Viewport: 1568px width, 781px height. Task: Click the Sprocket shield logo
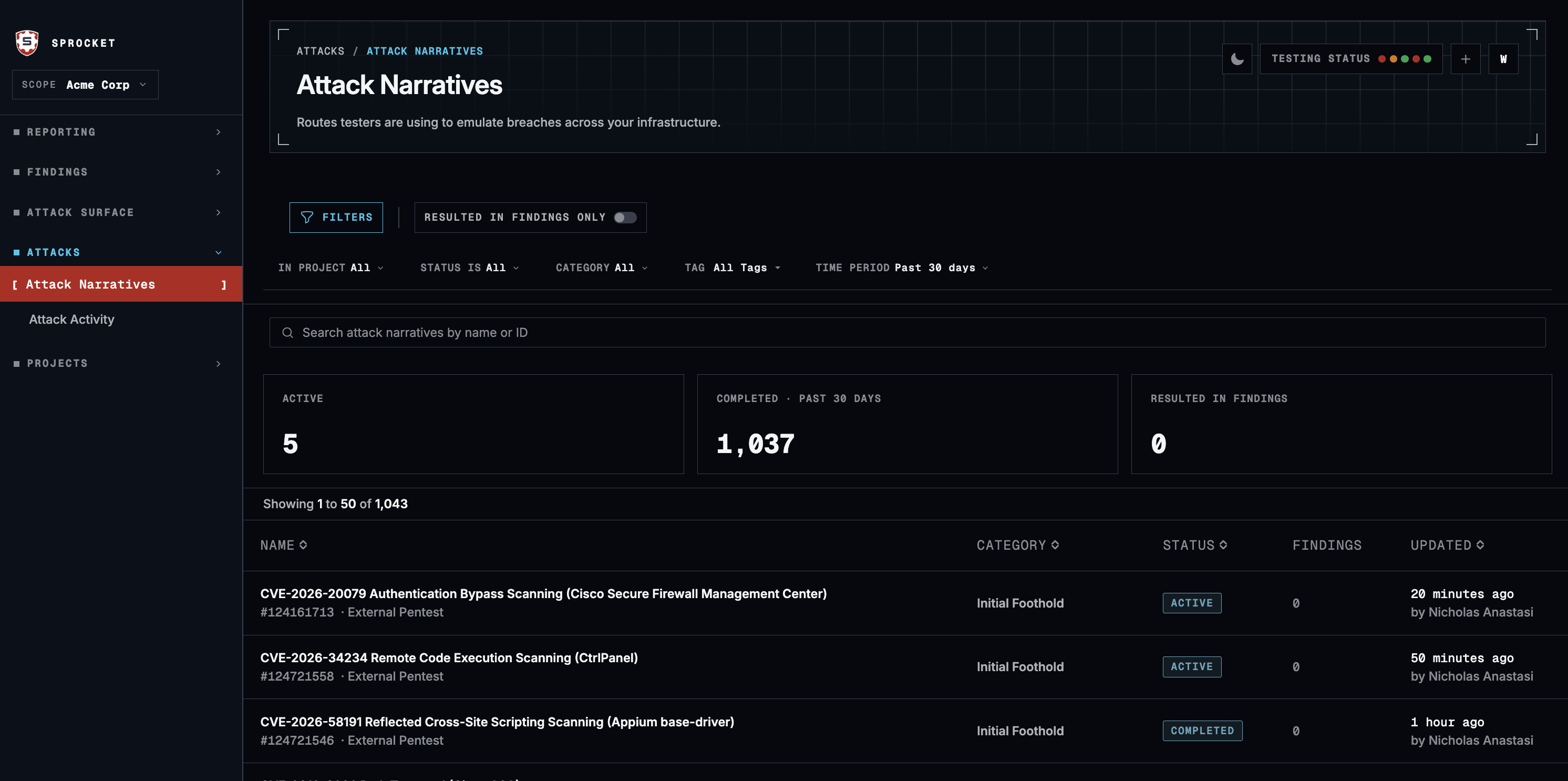pos(27,43)
